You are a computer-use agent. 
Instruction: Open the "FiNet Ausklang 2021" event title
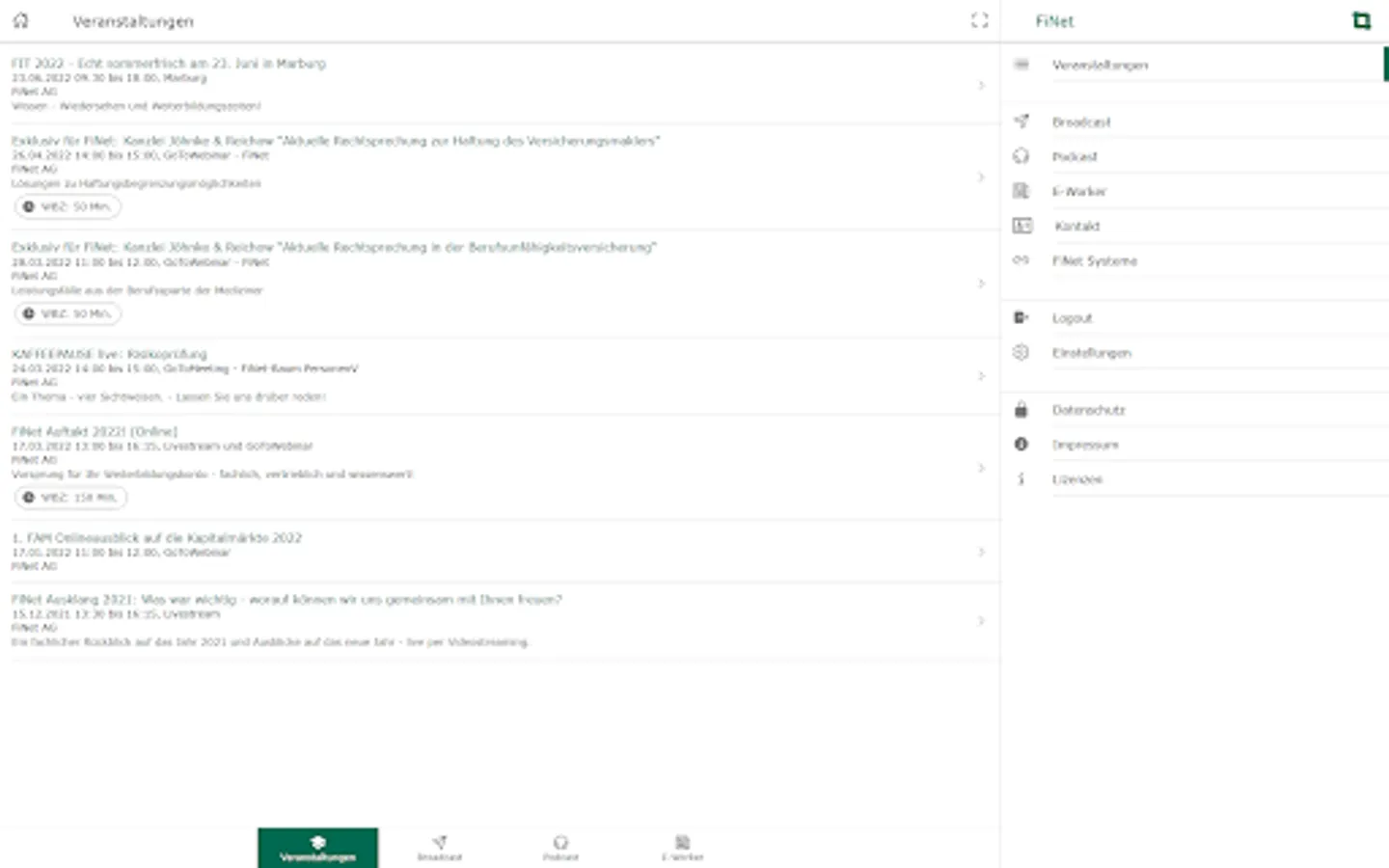(286, 599)
